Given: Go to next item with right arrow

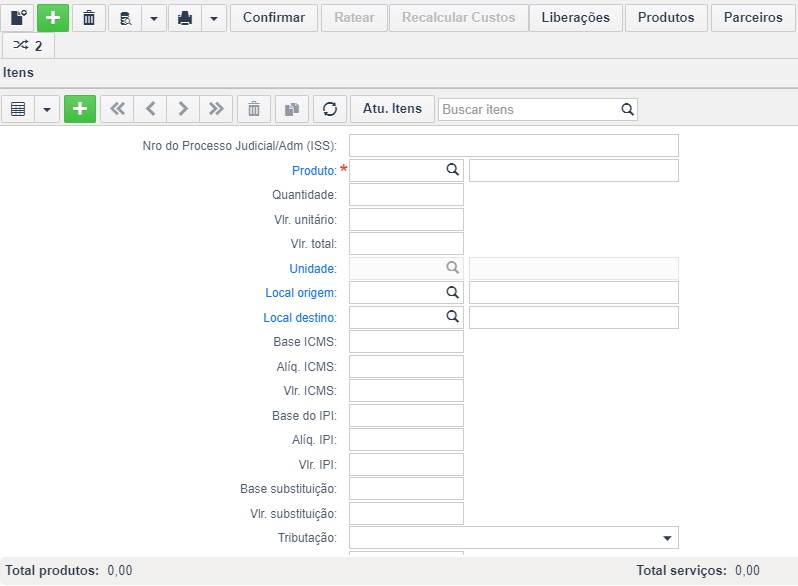Looking at the screenshot, I should click(x=183, y=109).
